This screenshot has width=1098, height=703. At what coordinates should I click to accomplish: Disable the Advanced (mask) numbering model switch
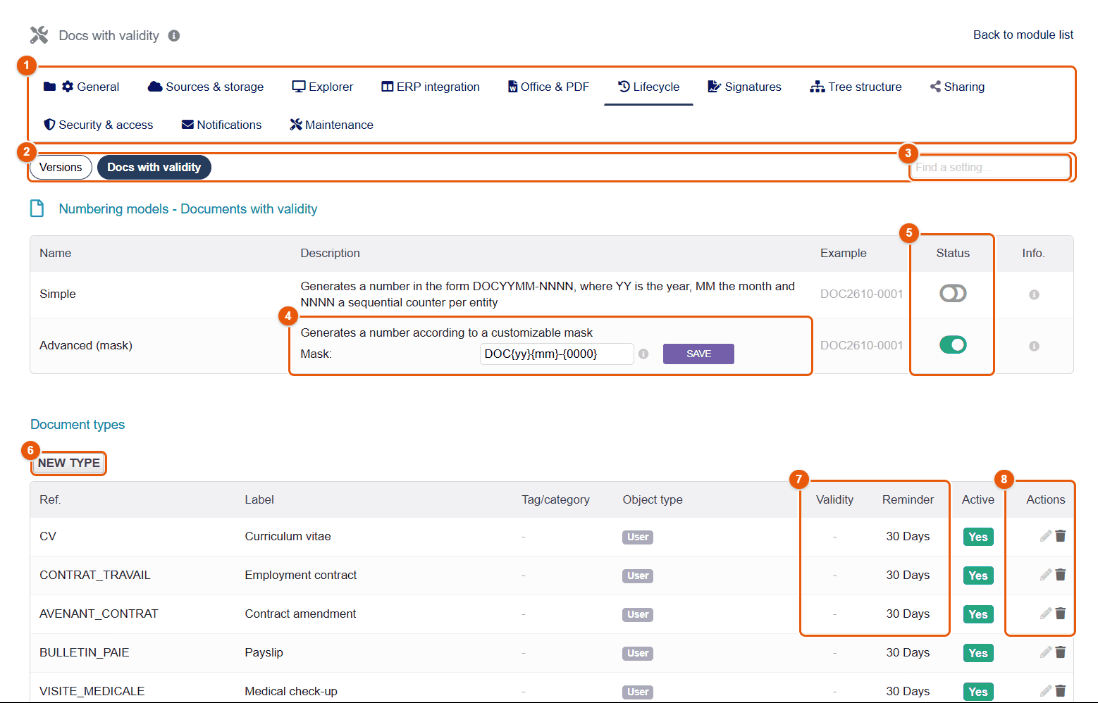952,344
